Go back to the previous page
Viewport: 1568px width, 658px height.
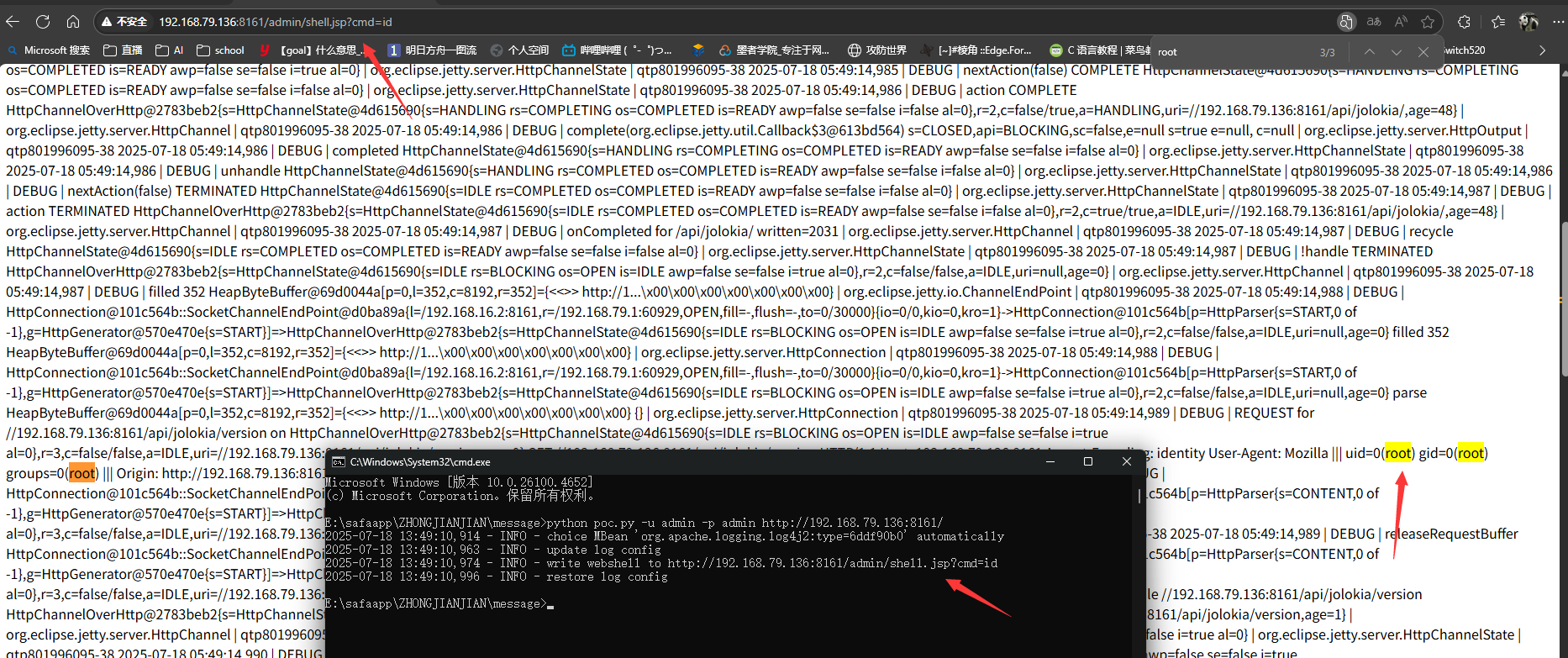[13, 22]
